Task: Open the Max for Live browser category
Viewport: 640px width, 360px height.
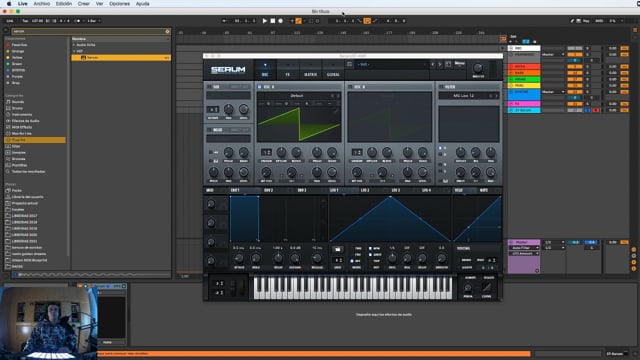Action: (22, 133)
